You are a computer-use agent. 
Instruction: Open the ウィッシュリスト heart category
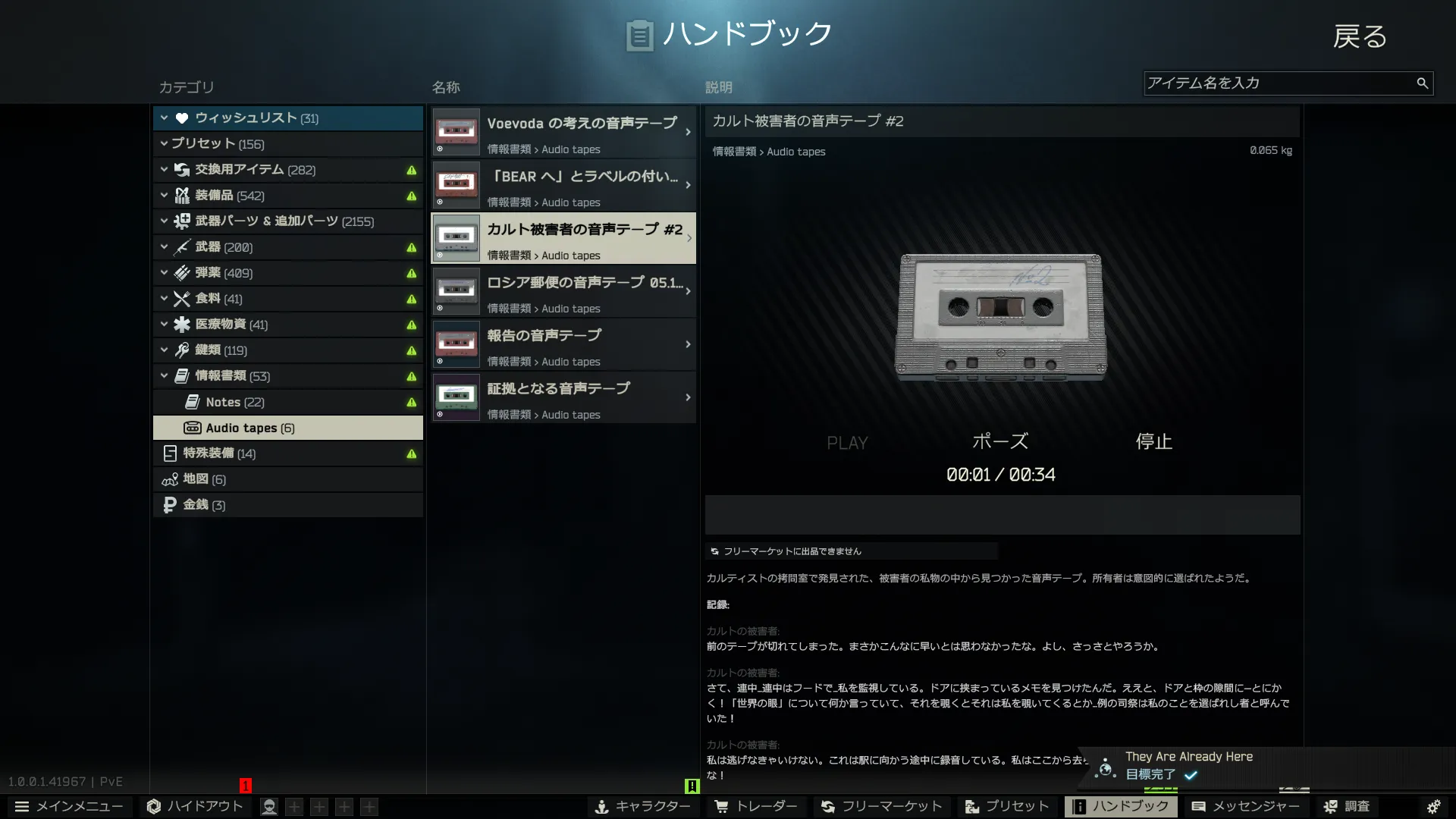(182, 118)
